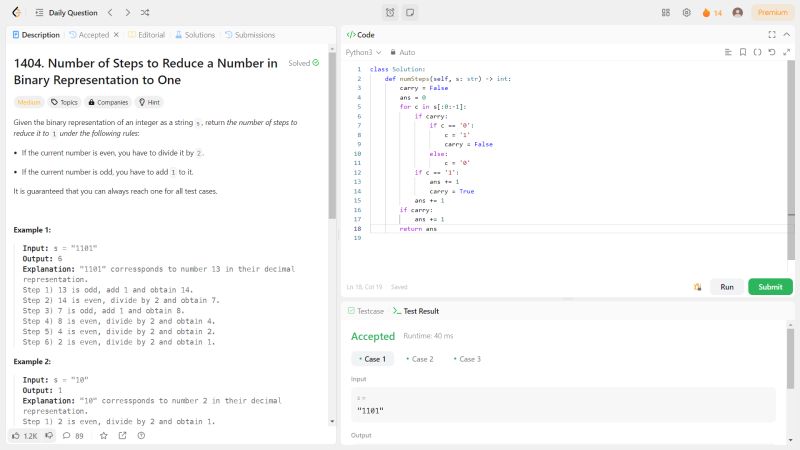Image resolution: width=800 pixels, height=450 pixels.
Task: Click the sticky note icon beside Run
Action: pos(697,287)
